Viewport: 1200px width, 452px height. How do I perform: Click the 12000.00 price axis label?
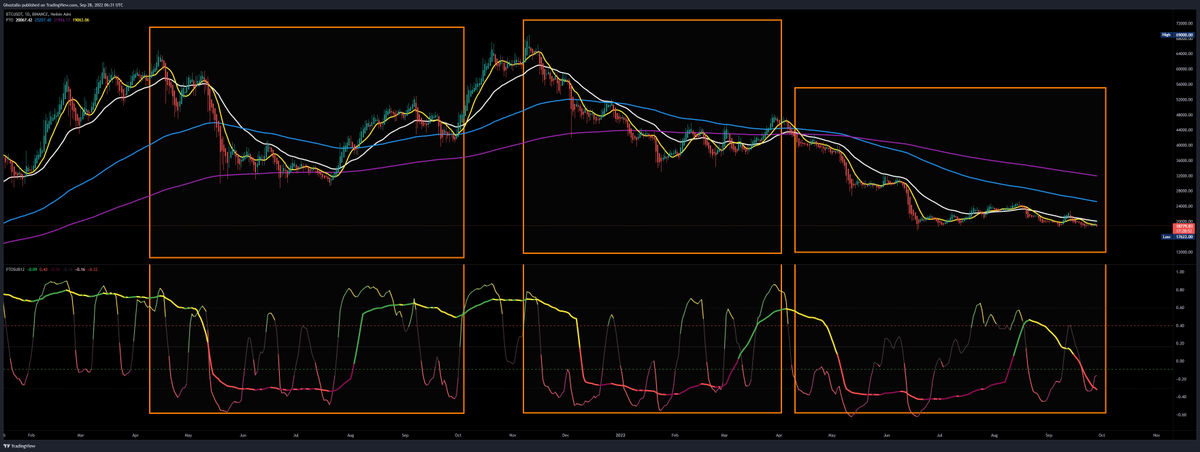point(1183,251)
